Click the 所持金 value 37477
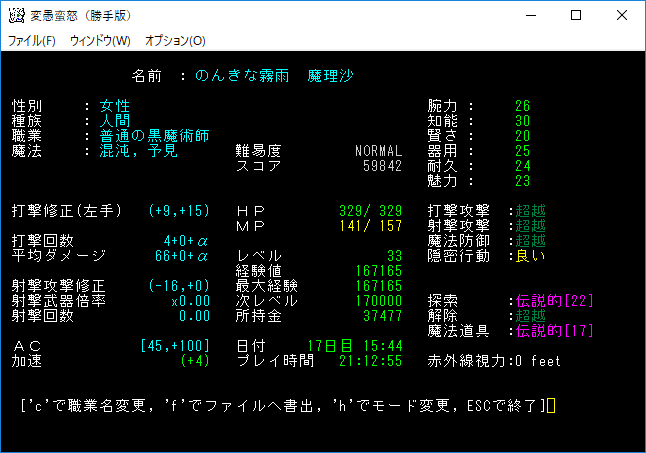Image resolution: width=646 pixels, height=453 pixels. tap(379, 316)
